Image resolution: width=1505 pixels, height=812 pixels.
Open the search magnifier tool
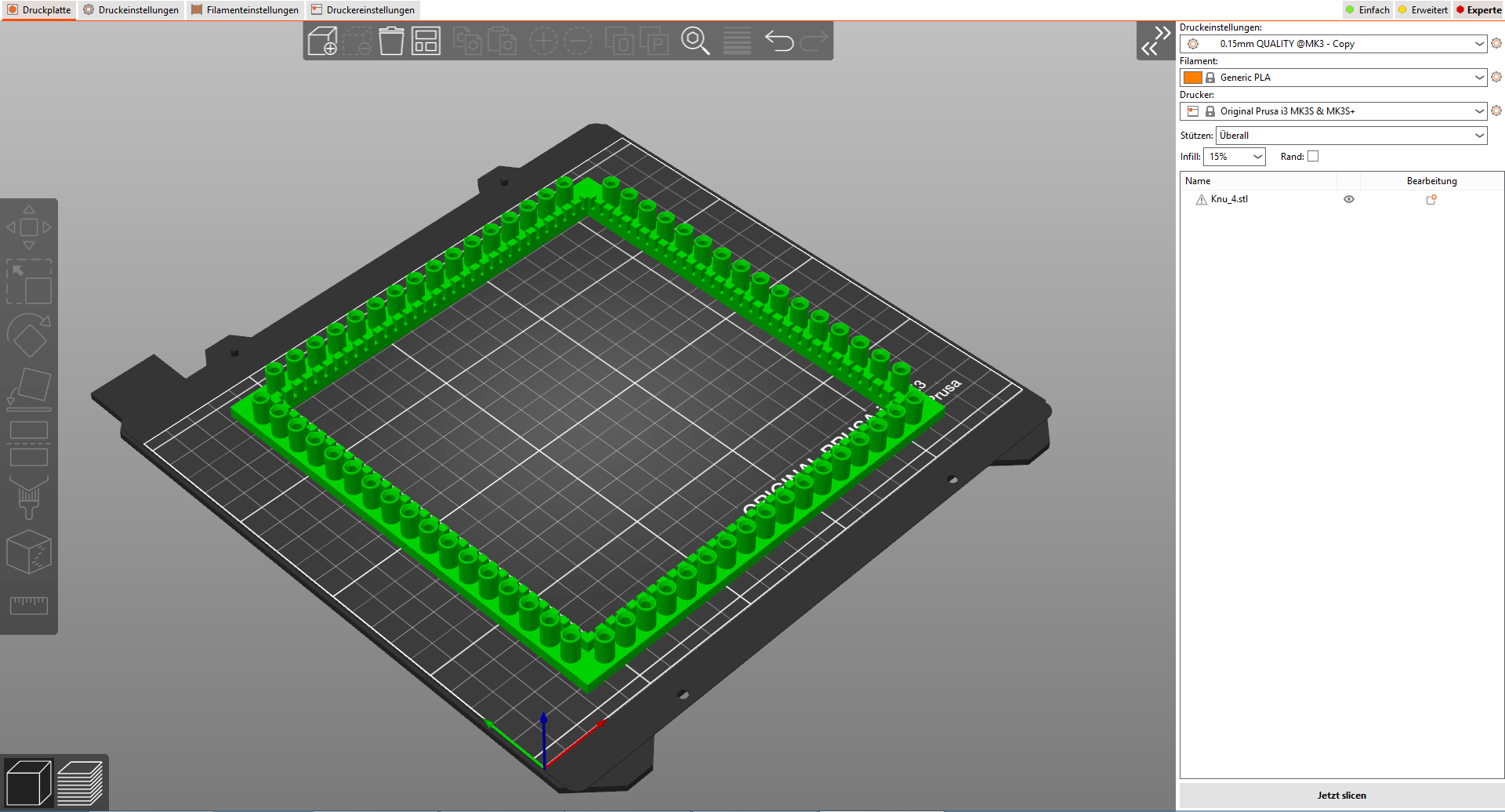coord(695,41)
